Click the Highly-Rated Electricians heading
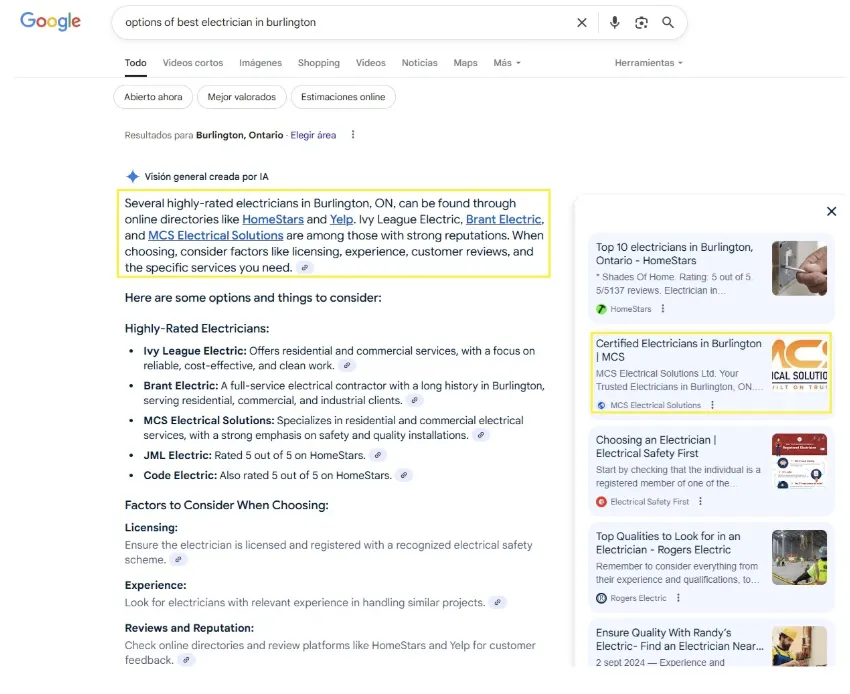 197,329
